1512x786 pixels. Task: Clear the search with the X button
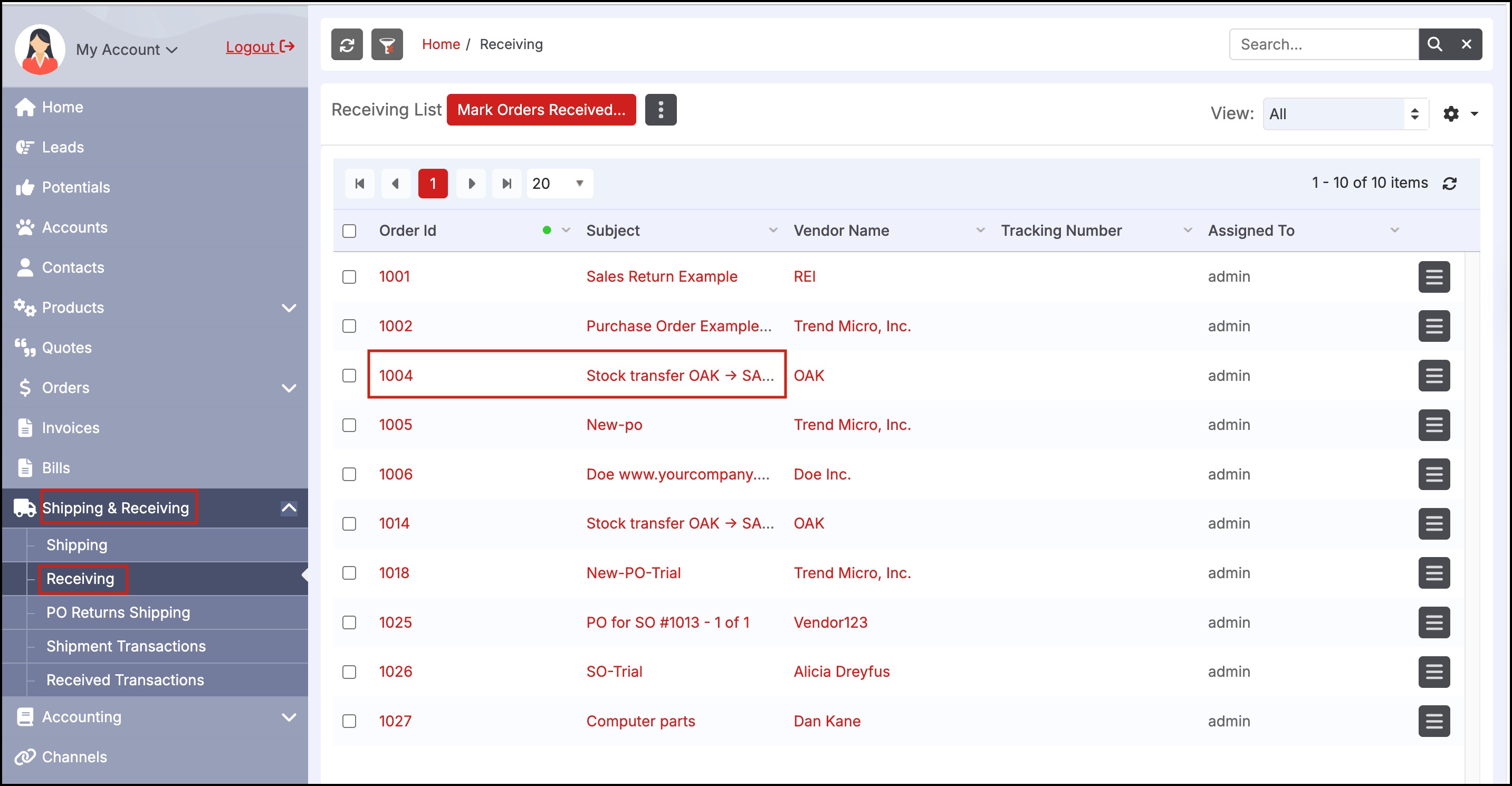1466,45
